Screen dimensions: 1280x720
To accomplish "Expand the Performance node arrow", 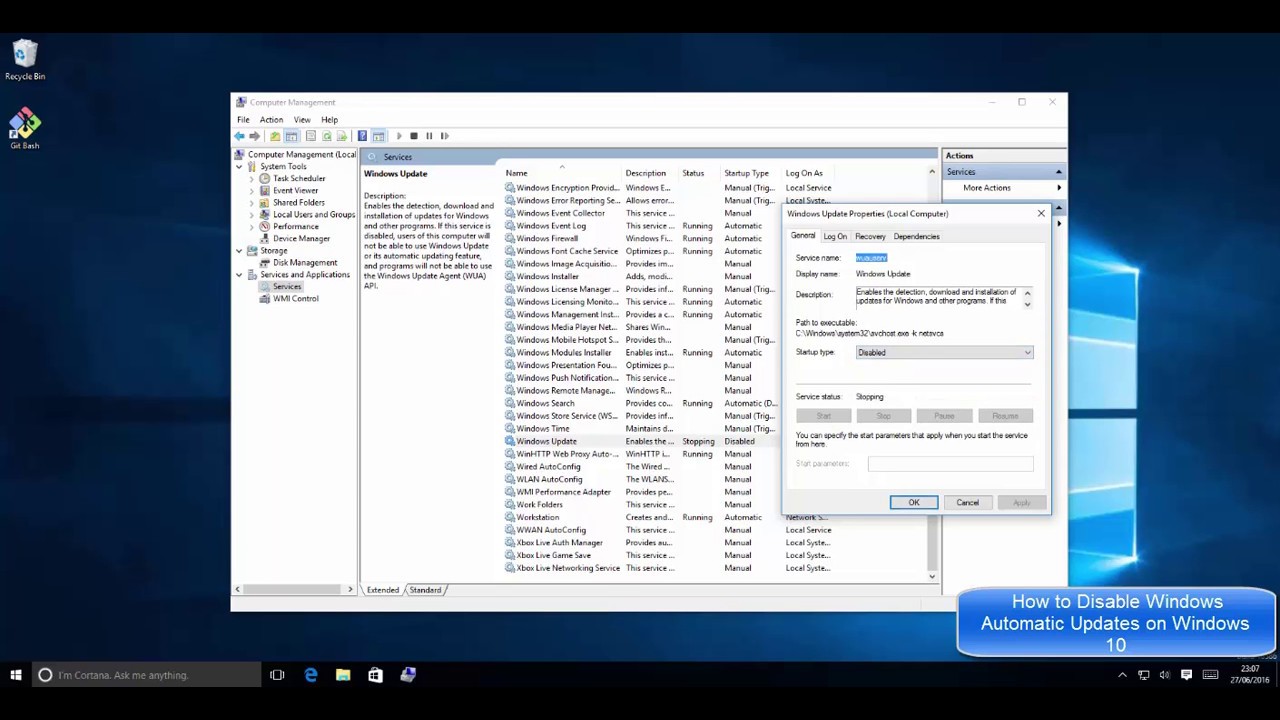I will point(251,227).
